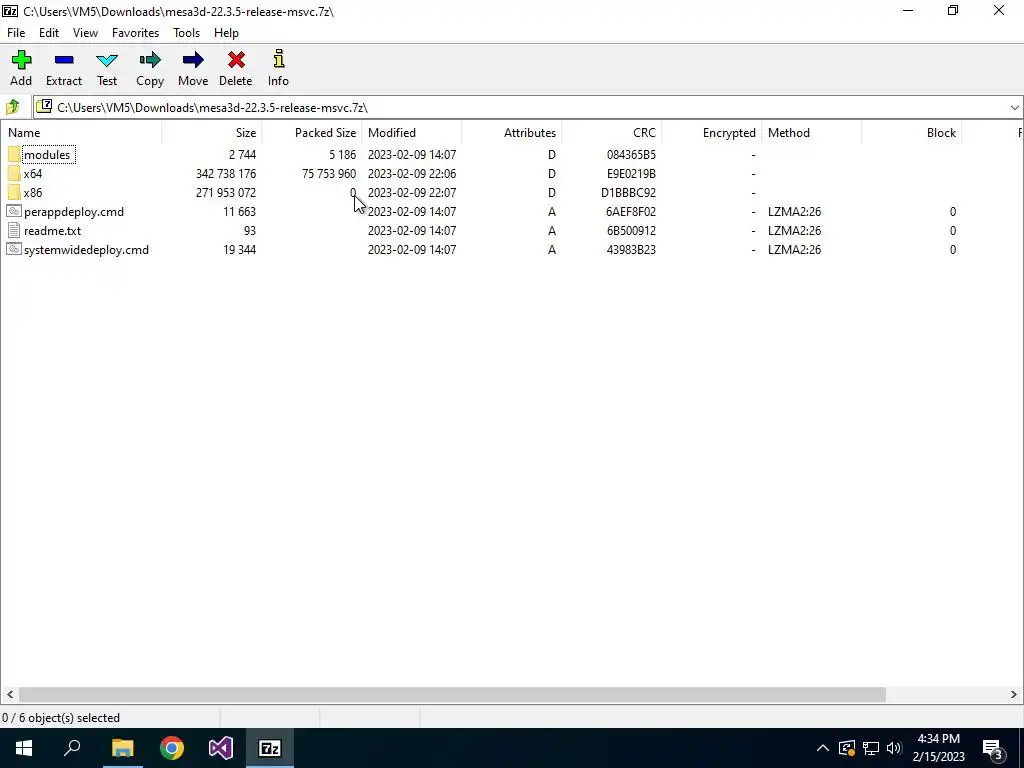
Task: Open the volume control in tray
Action: pyautogui.click(x=894, y=748)
